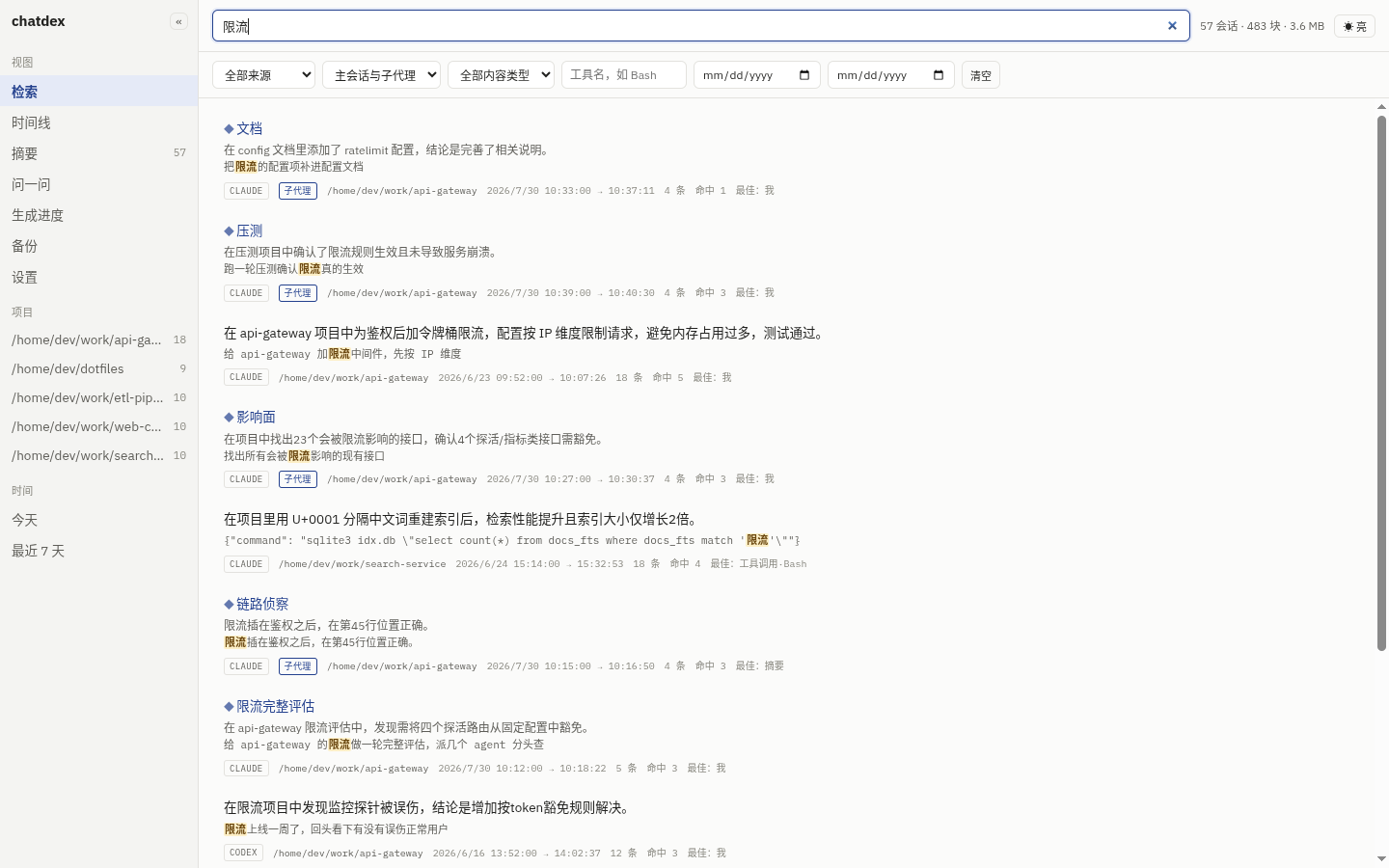1389x868 pixels.
Task: Open the 设置 view
Action: coord(99,277)
